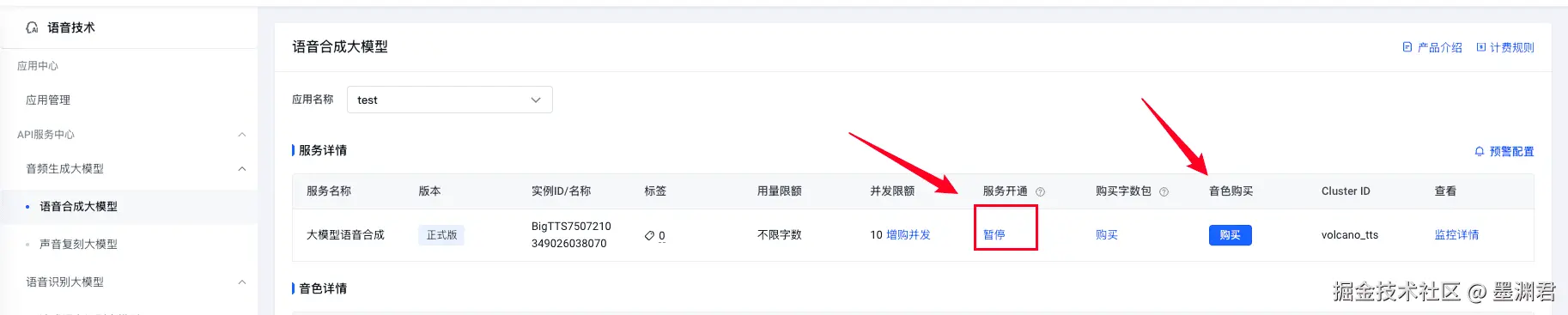Click 增购并发 link
Viewport: 1568px width, 315px height.
pyautogui.click(x=909, y=234)
